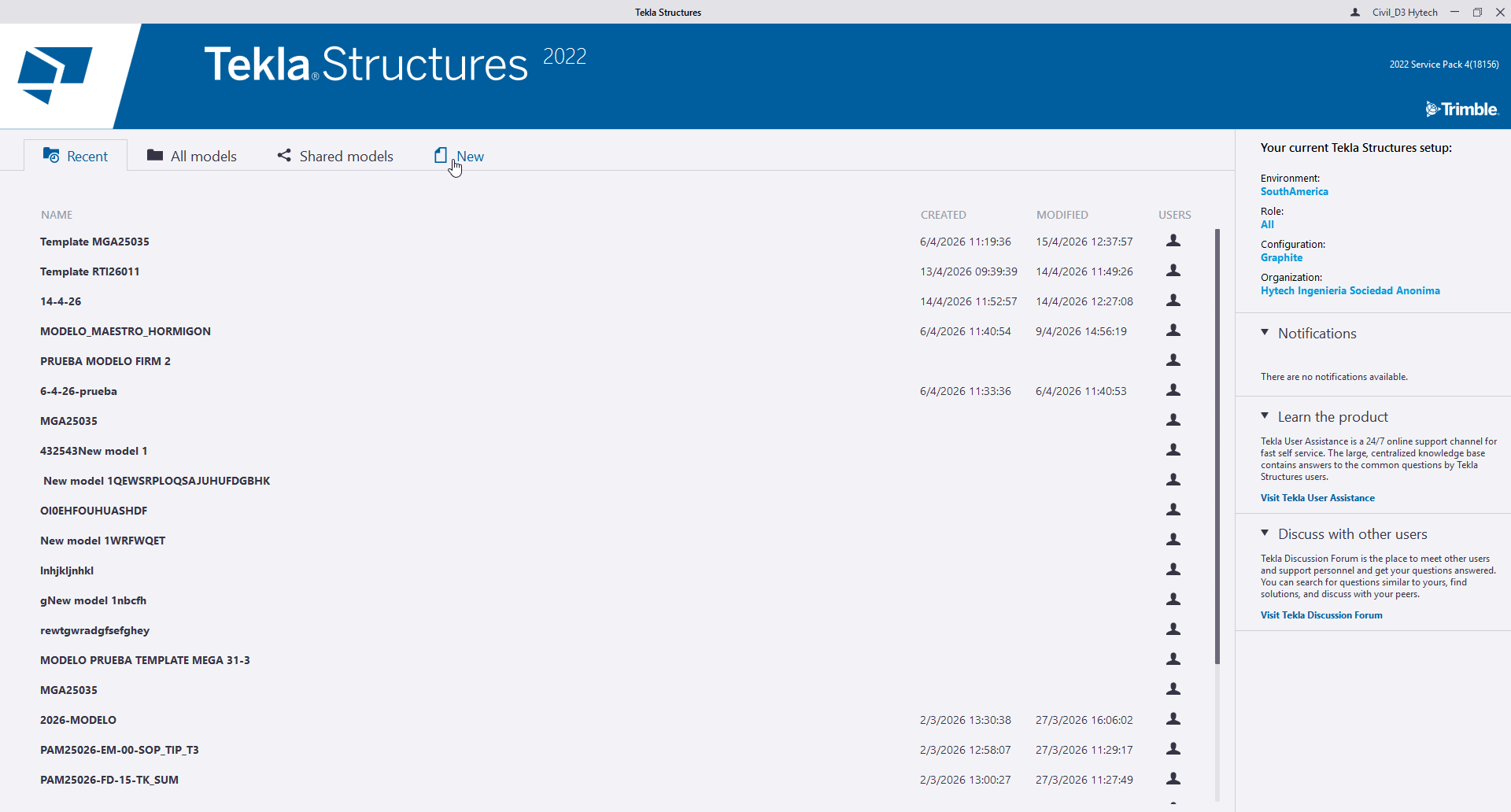Screen dimensions: 1511x812
Task: Click user icon for Template MGA25035 row
Action: pos(1173,241)
